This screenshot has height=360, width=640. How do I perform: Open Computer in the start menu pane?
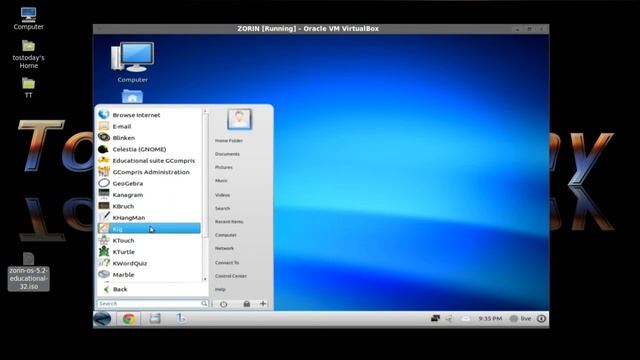(x=226, y=235)
